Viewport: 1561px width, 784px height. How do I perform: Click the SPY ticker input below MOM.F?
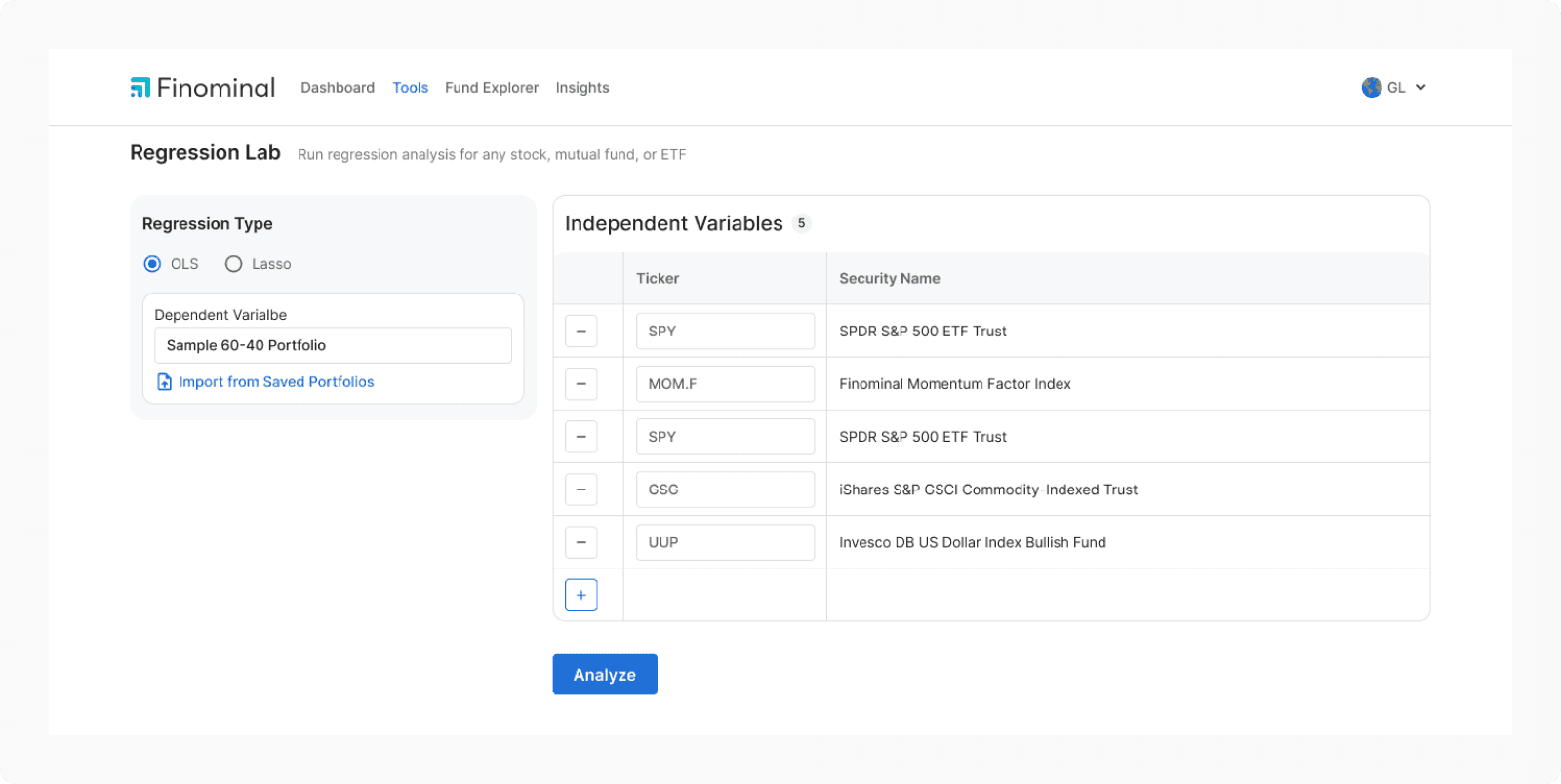point(725,437)
